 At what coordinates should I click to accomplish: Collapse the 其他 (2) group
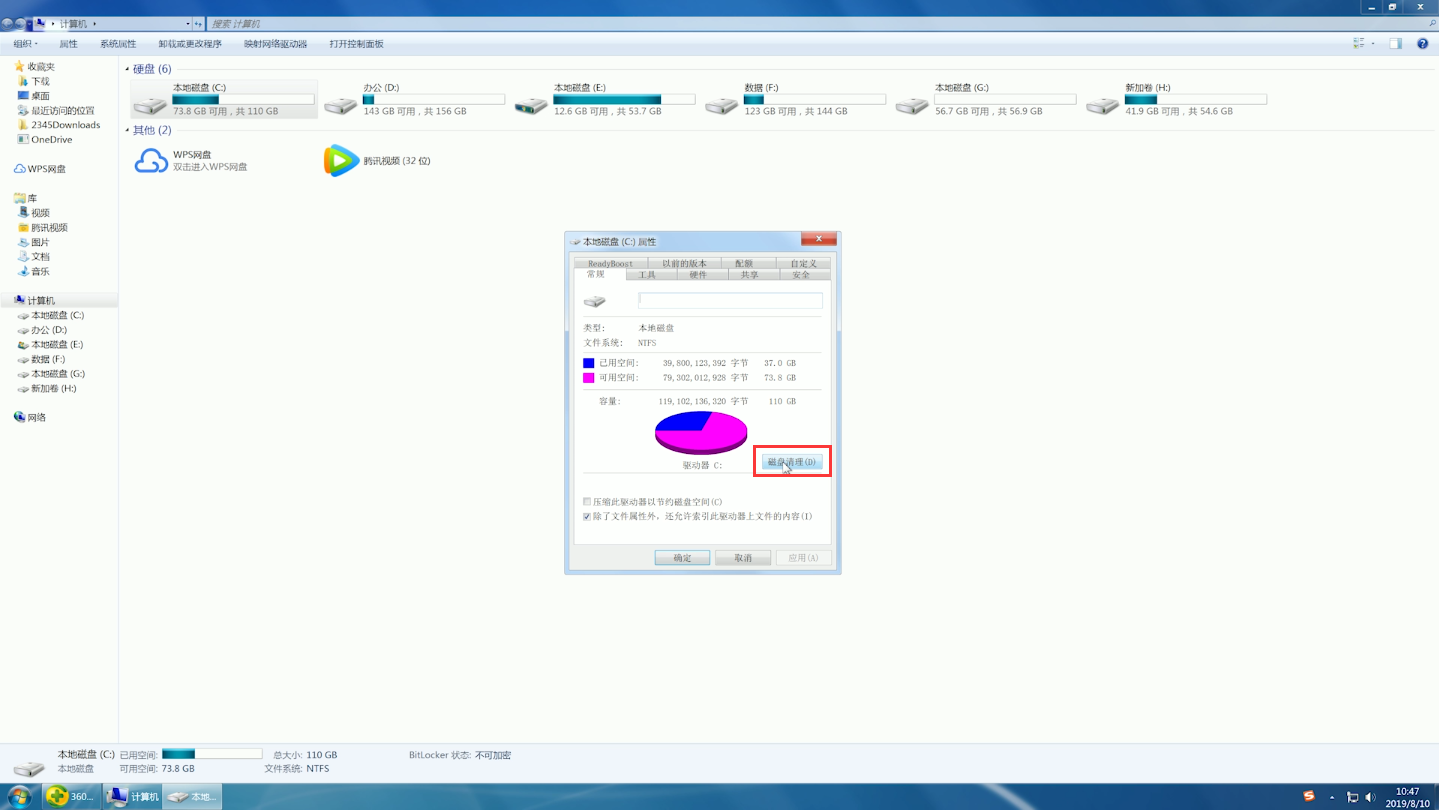(x=127, y=130)
